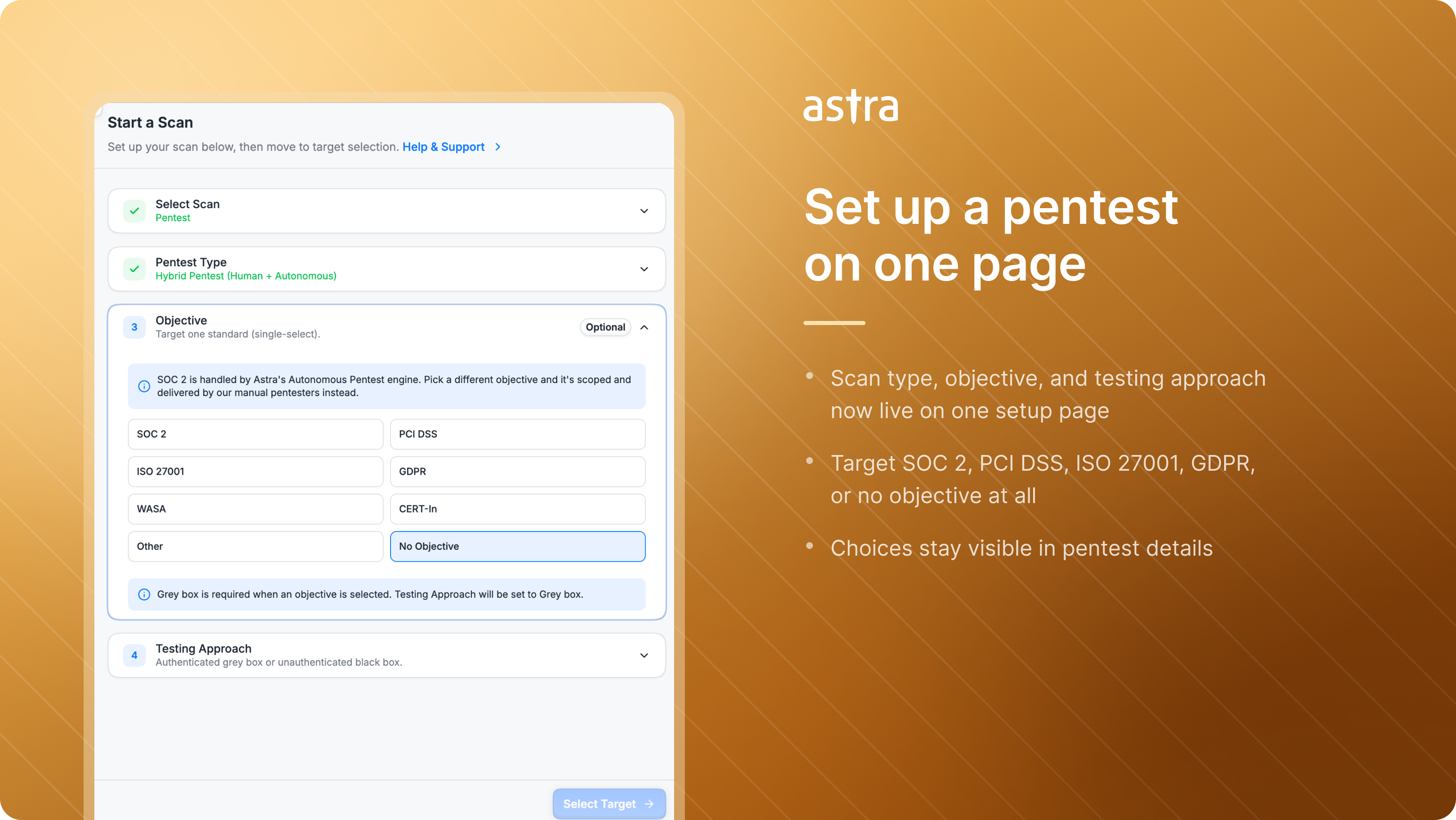This screenshot has height=820, width=1456.
Task: Click the arrow icon next to Help & Support
Action: pyautogui.click(x=497, y=147)
